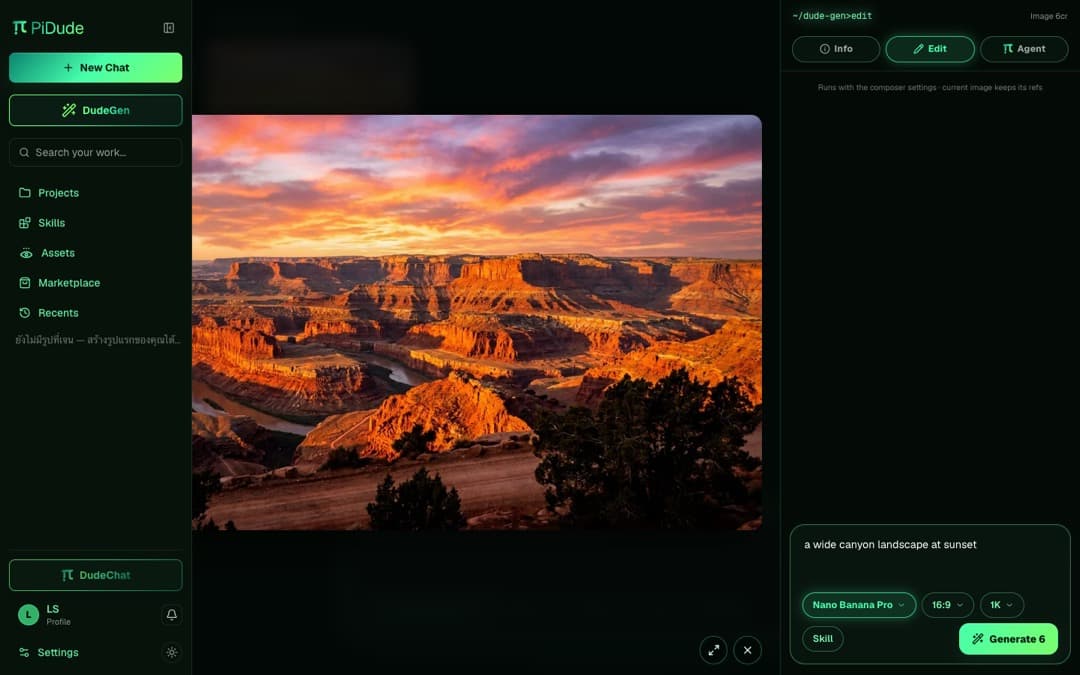Click the Projects folder icon
Screen dimensions: 1080x675
point(25,193)
